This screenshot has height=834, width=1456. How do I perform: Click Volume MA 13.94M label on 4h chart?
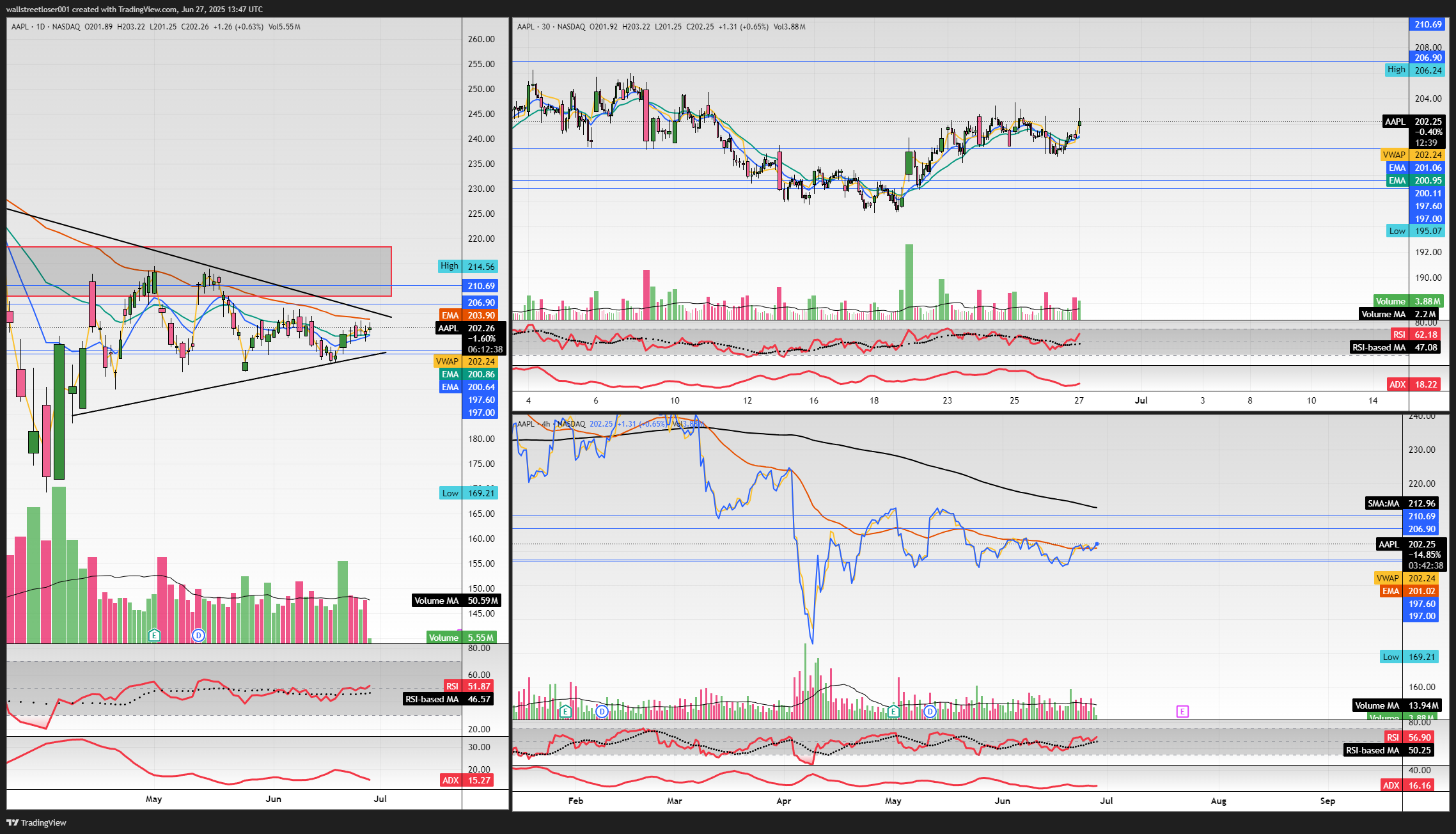point(1397,705)
